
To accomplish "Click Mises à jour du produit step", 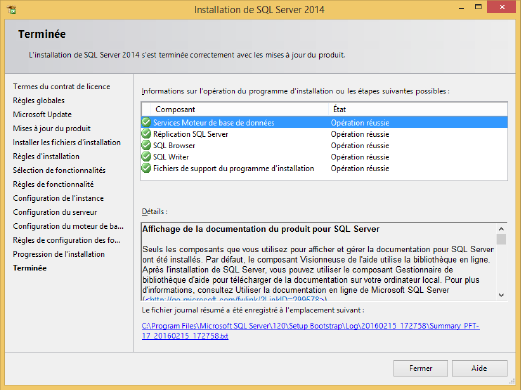I will 52,128.
